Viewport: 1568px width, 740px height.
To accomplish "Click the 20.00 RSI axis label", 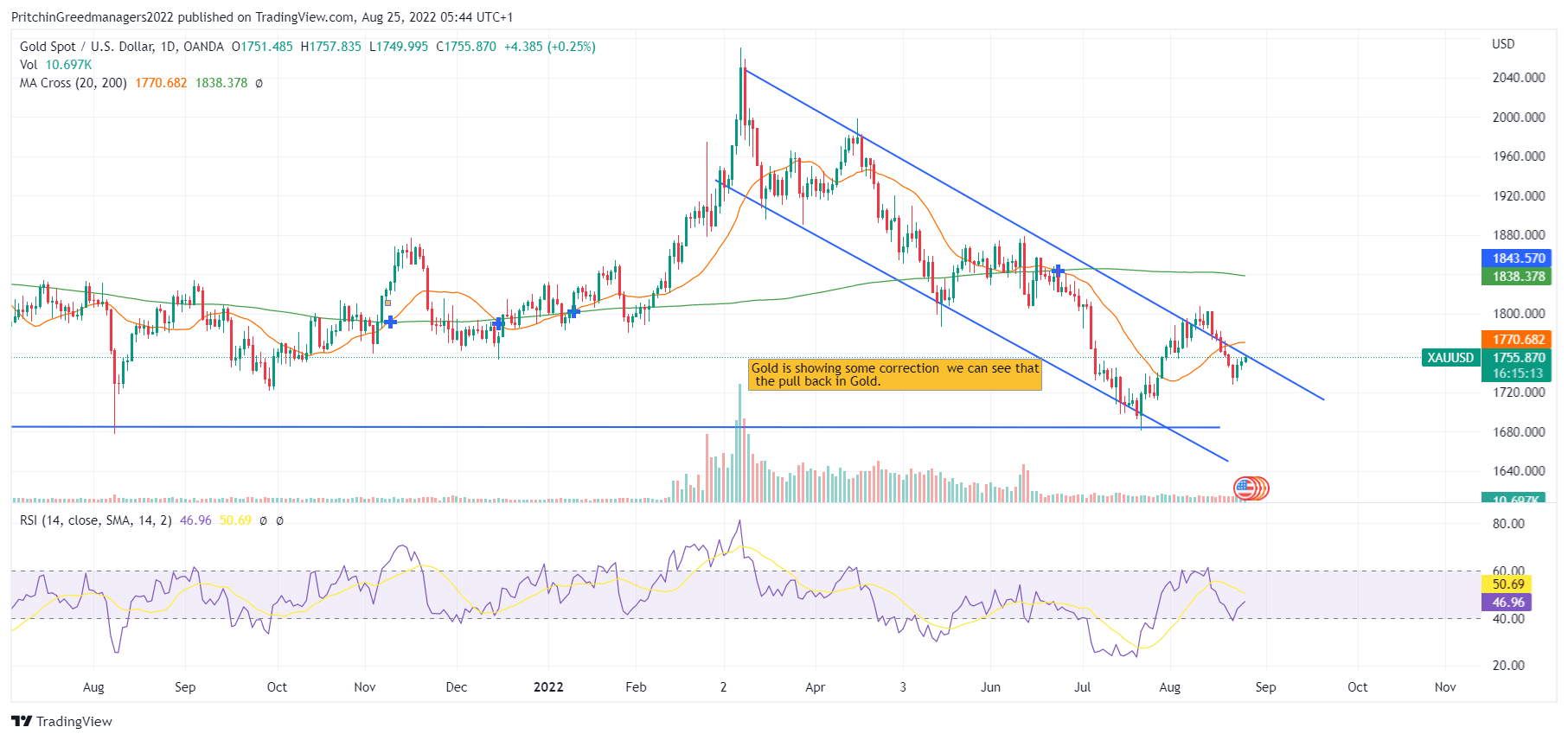I will click(x=1508, y=666).
